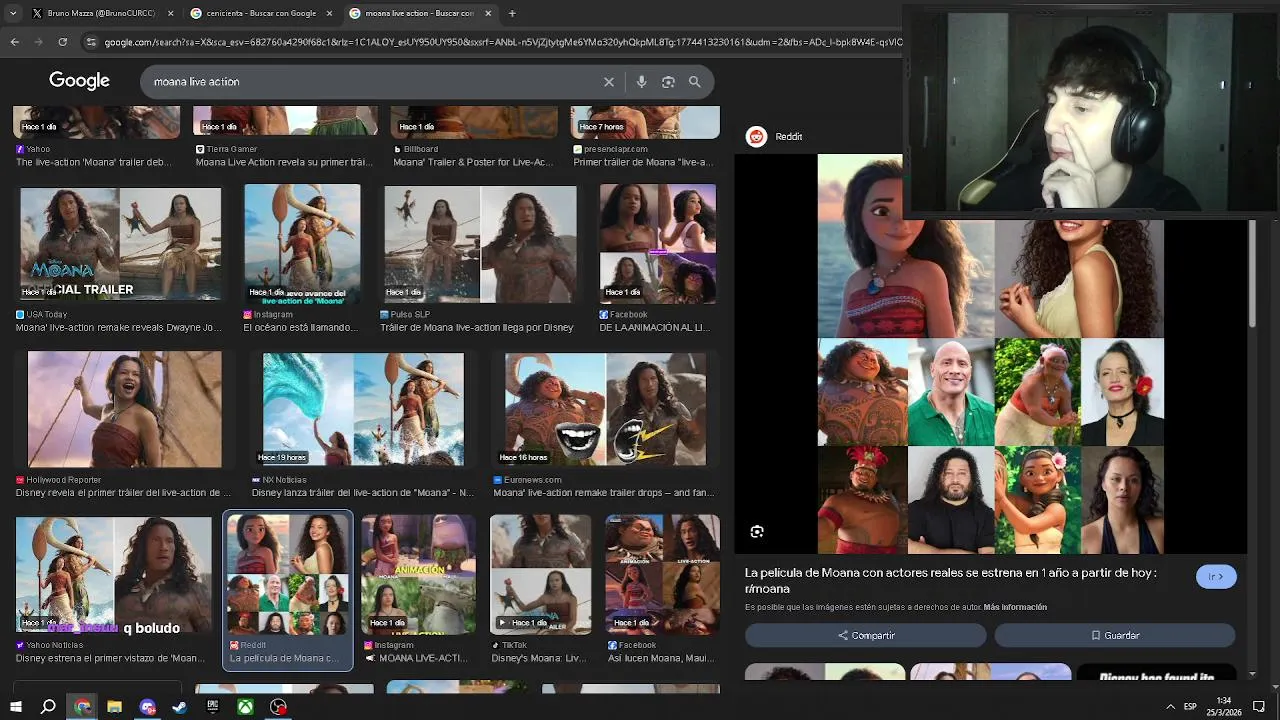
Task: Go to Google home via logo
Action: click(x=79, y=81)
